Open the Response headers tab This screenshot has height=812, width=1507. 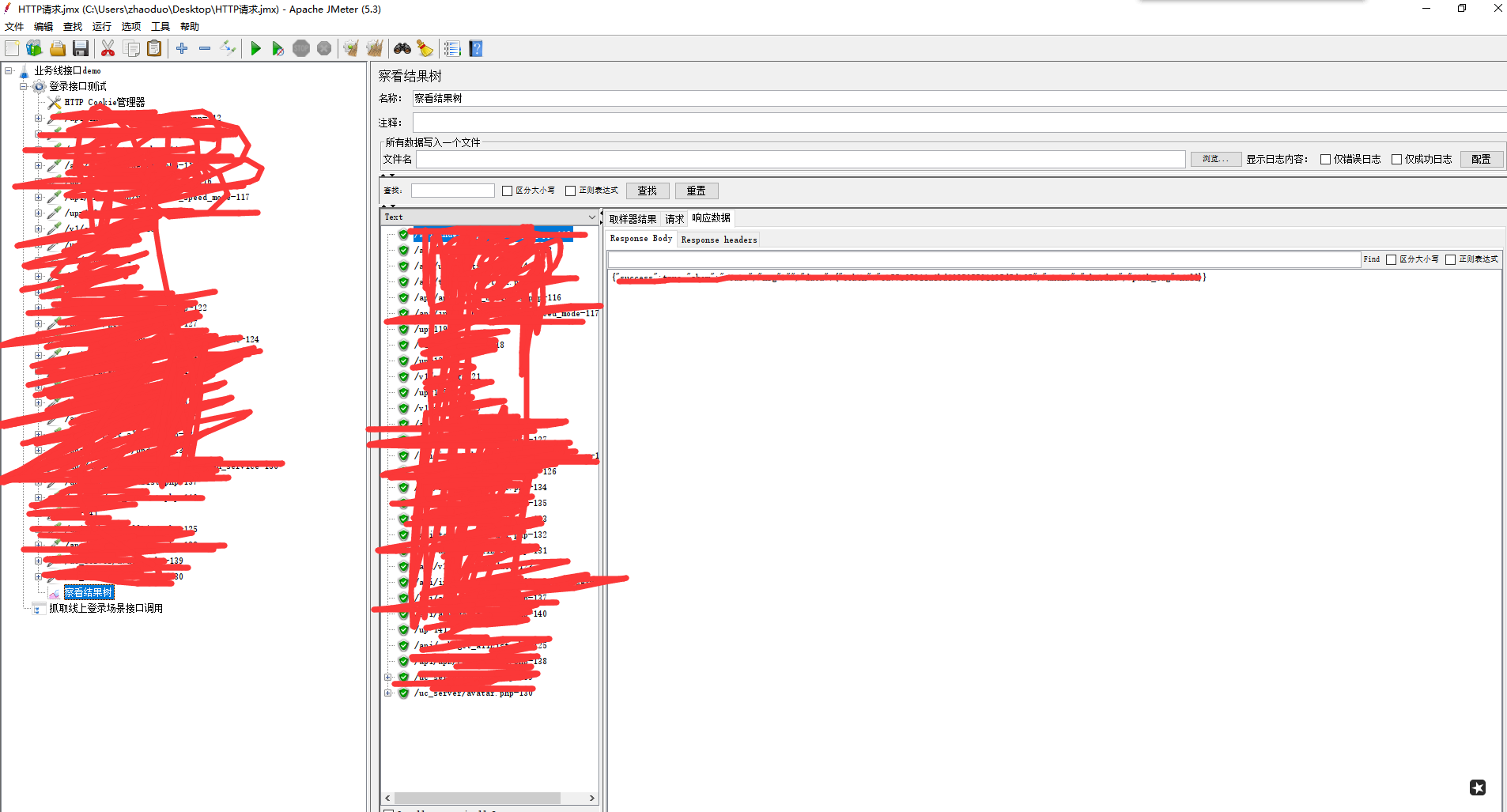(x=719, y=240)
